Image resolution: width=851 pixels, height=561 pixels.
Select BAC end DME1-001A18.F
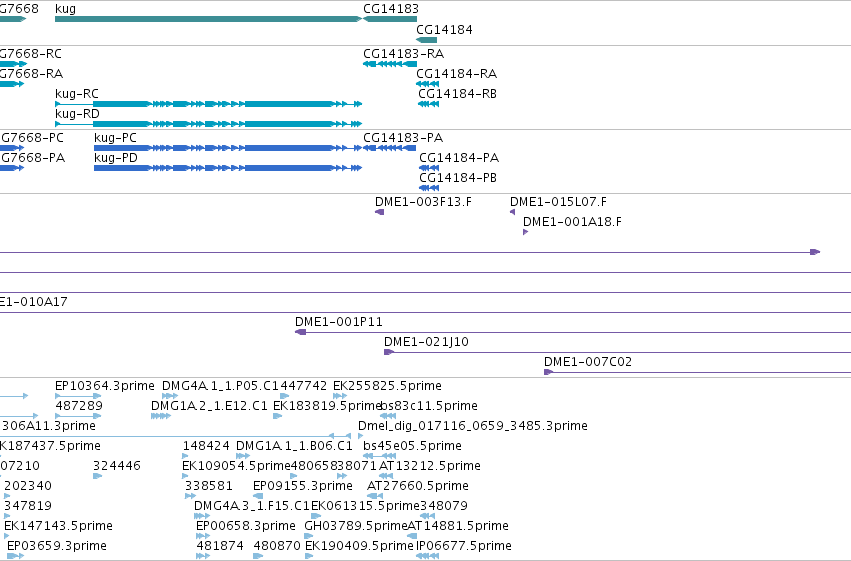tap(525, 232)
